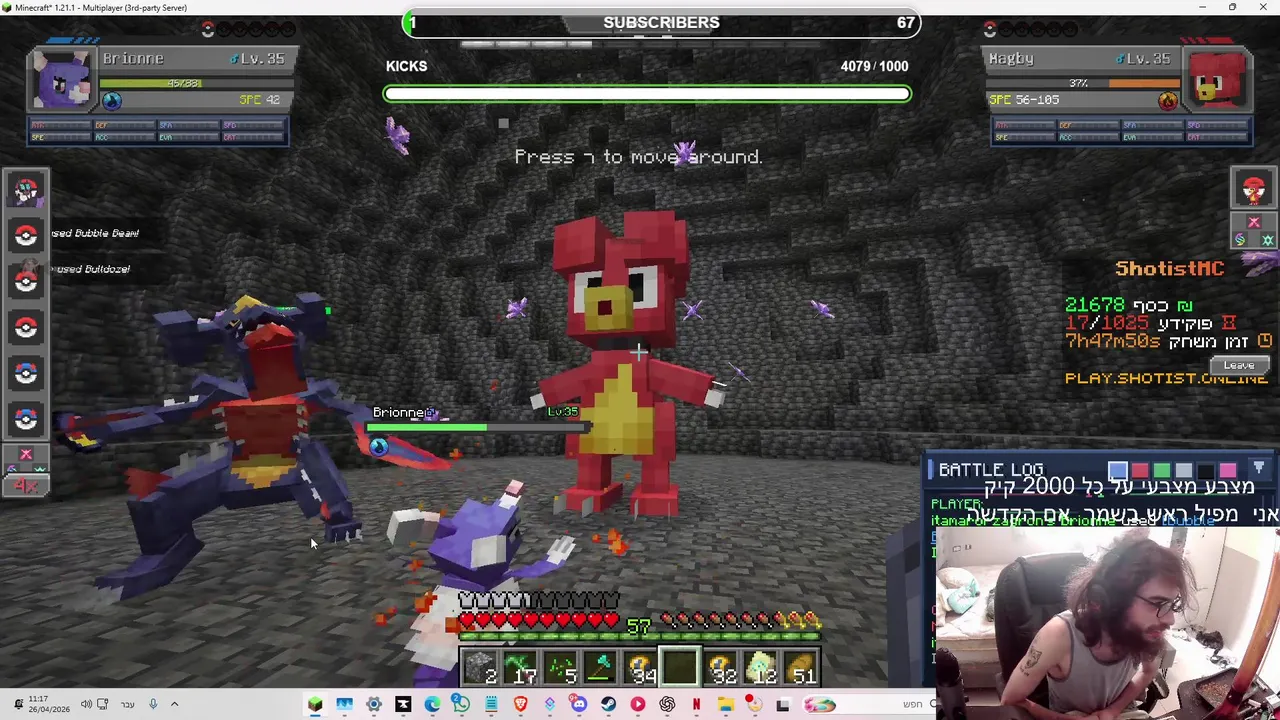
Task: Choose the red Battle Log color swatch
Action: click(1140, 471)
